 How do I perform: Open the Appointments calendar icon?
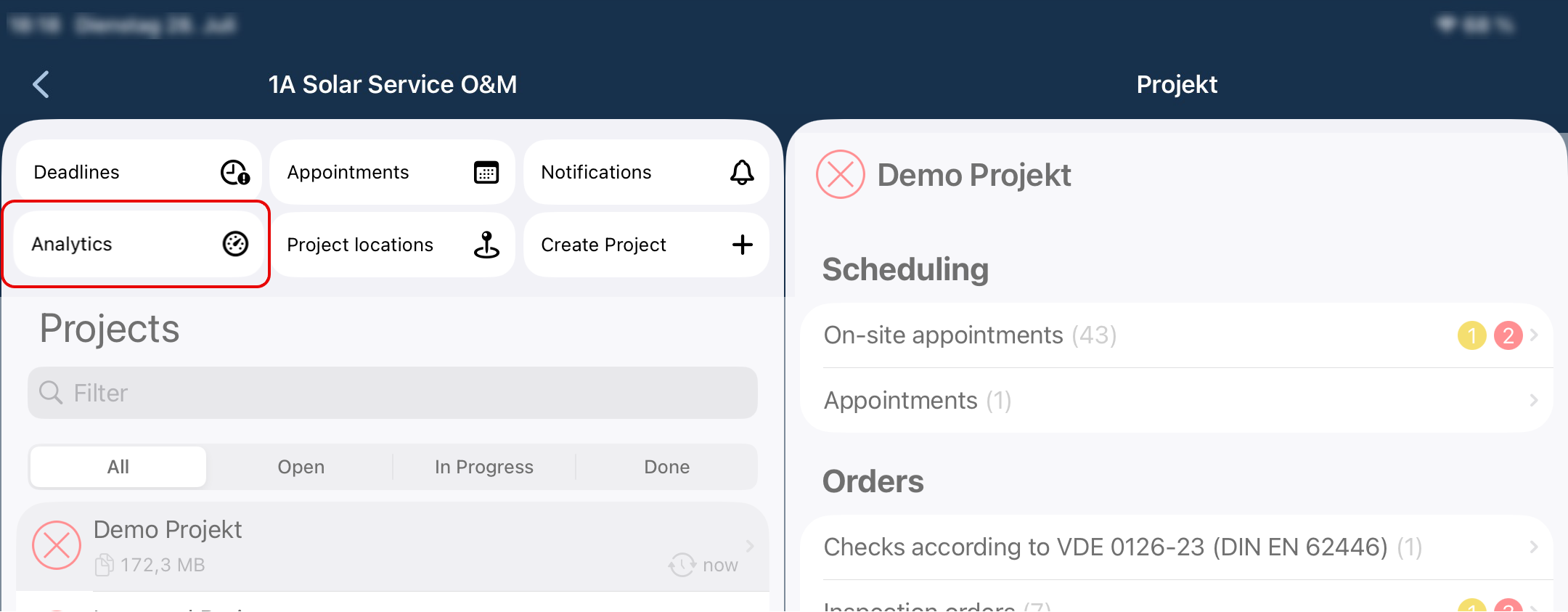coord(486,173)
